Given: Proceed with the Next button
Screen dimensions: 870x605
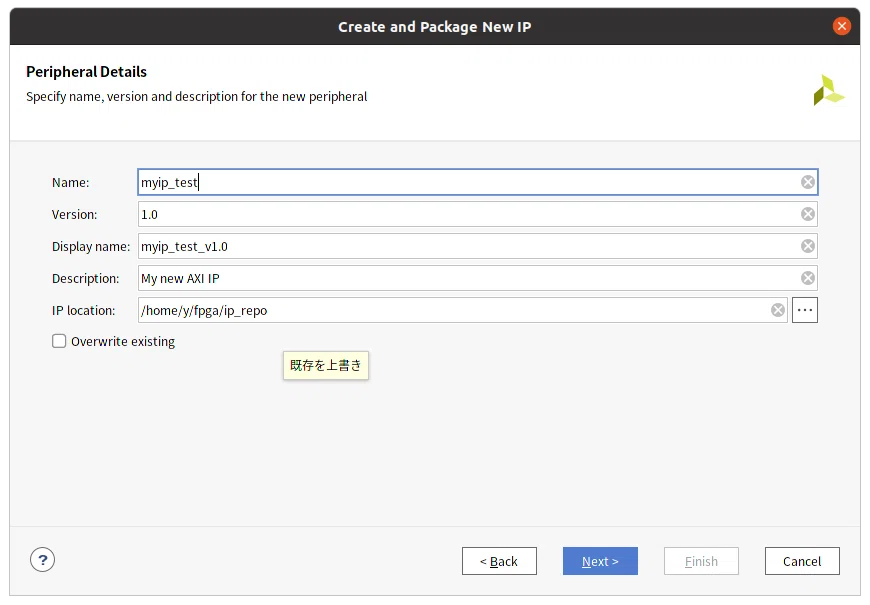Looking at the screenshot, I should coord(600,561).
